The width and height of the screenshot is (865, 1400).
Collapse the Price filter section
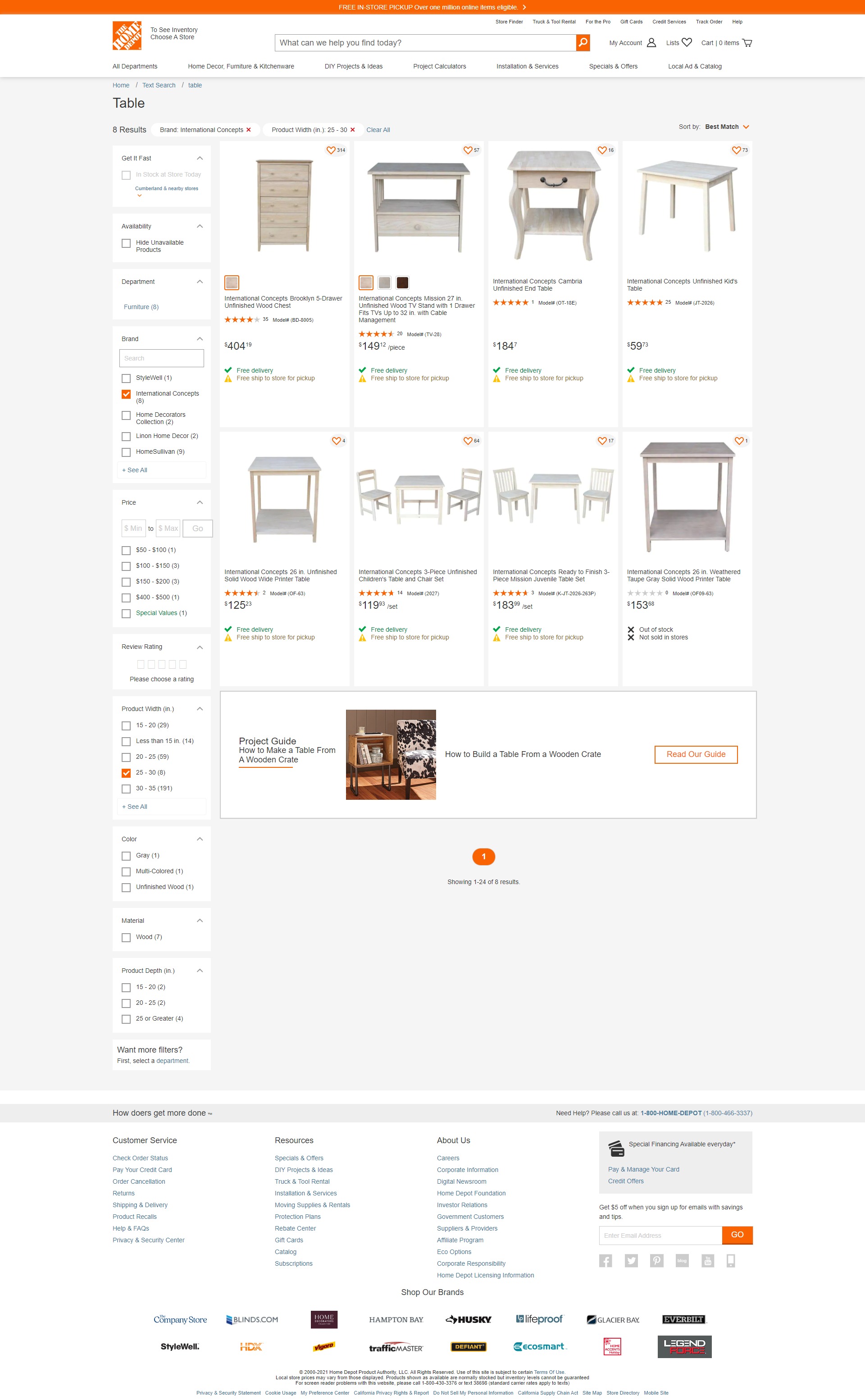(200, 502)
